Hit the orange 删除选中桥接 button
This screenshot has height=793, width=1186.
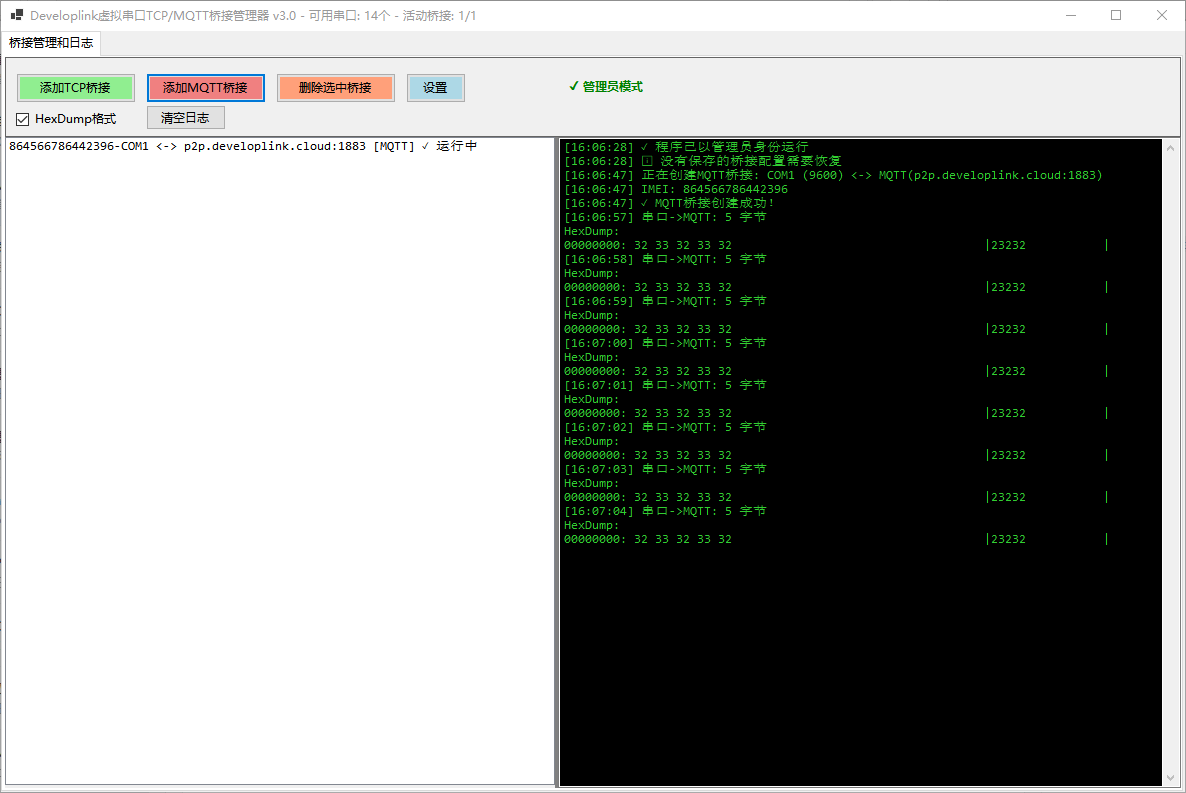click(x=335, y=88)
